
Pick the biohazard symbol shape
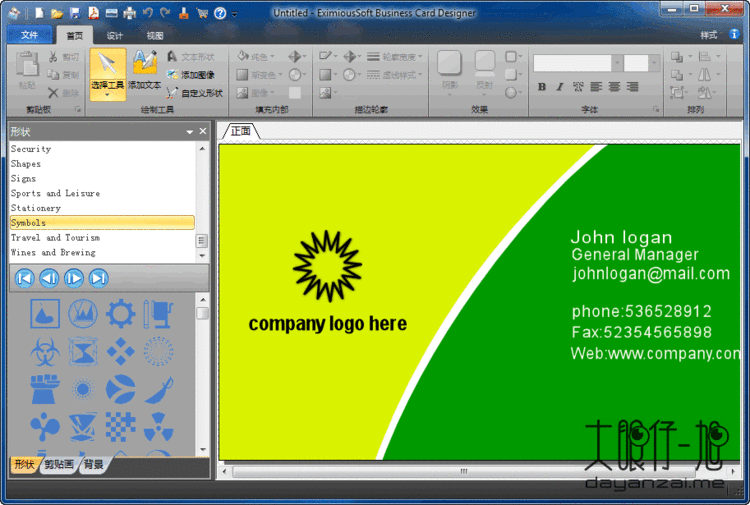(x=46, y=351)
